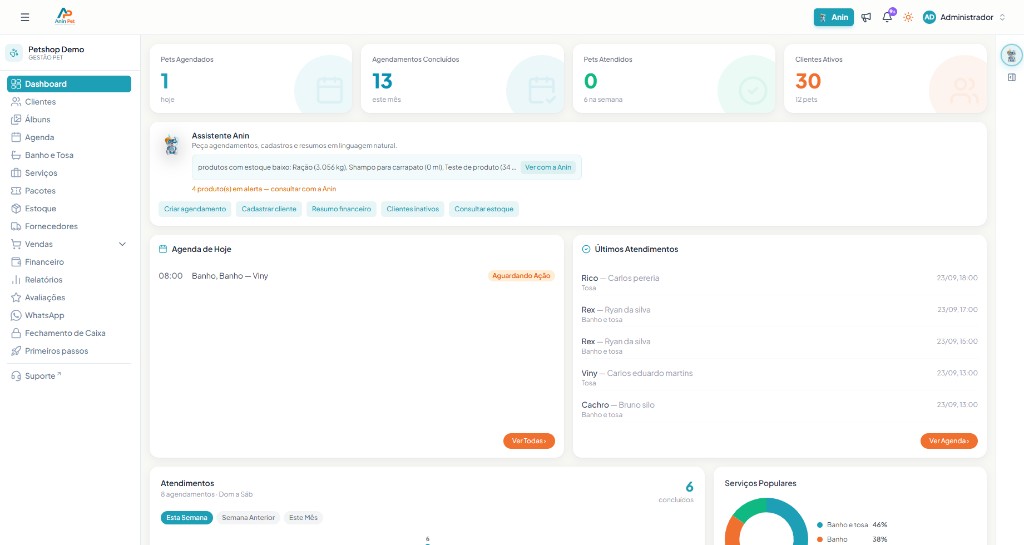Click Criar agendamento quick action
The height and width of the screenshot is (545, 1024).
(x=195, y=209)
